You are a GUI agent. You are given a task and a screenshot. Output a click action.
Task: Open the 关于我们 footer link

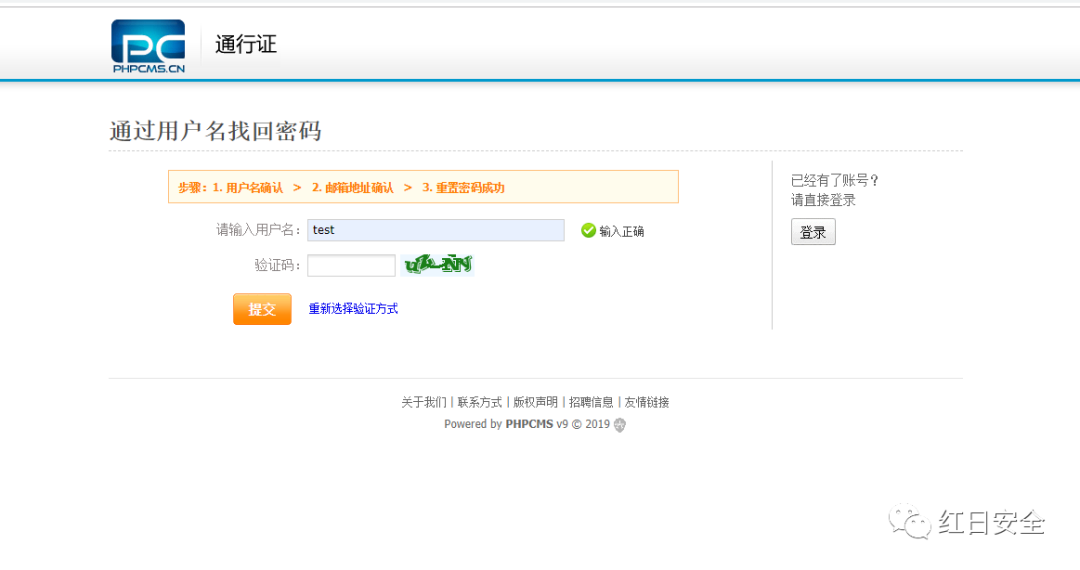[424, 402]
